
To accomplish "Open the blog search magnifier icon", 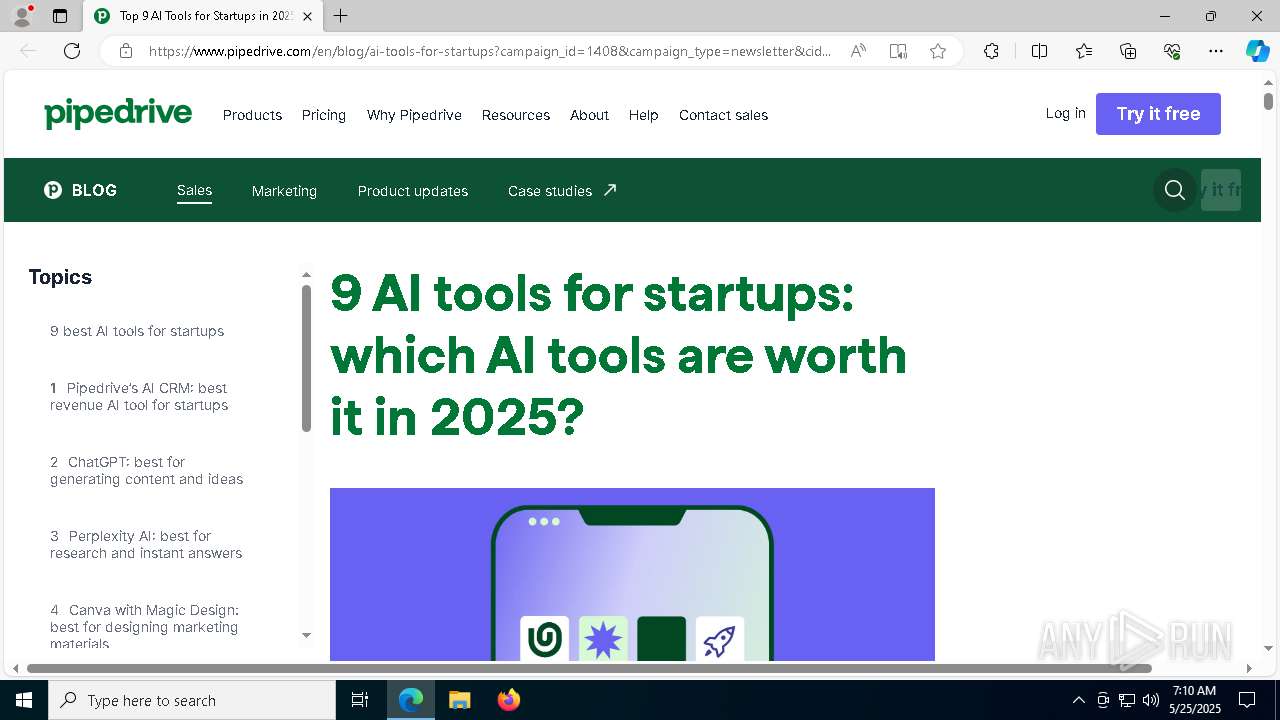I will (1175, 190).
